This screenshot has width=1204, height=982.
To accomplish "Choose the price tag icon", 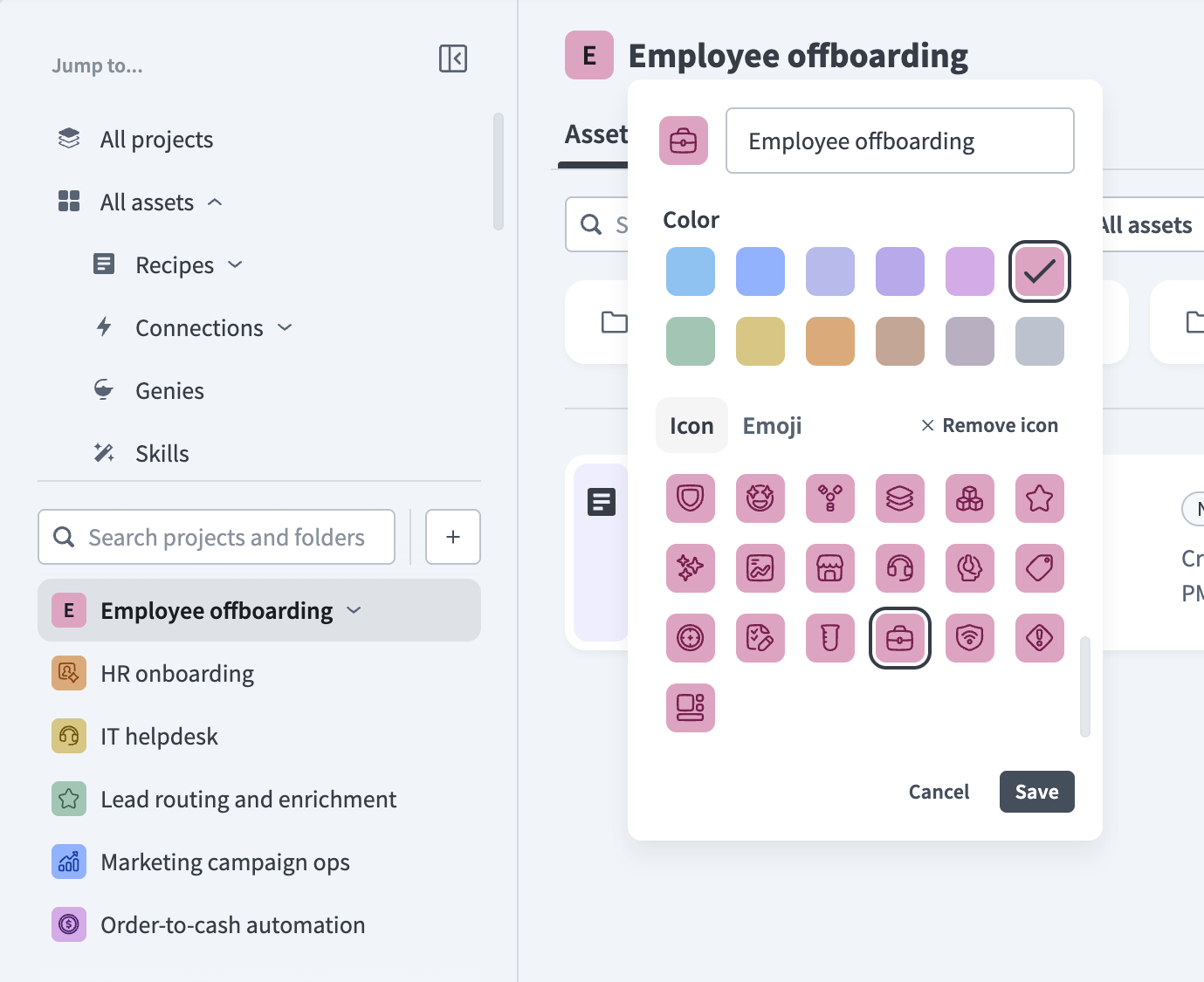I will tap(1039, 568).
